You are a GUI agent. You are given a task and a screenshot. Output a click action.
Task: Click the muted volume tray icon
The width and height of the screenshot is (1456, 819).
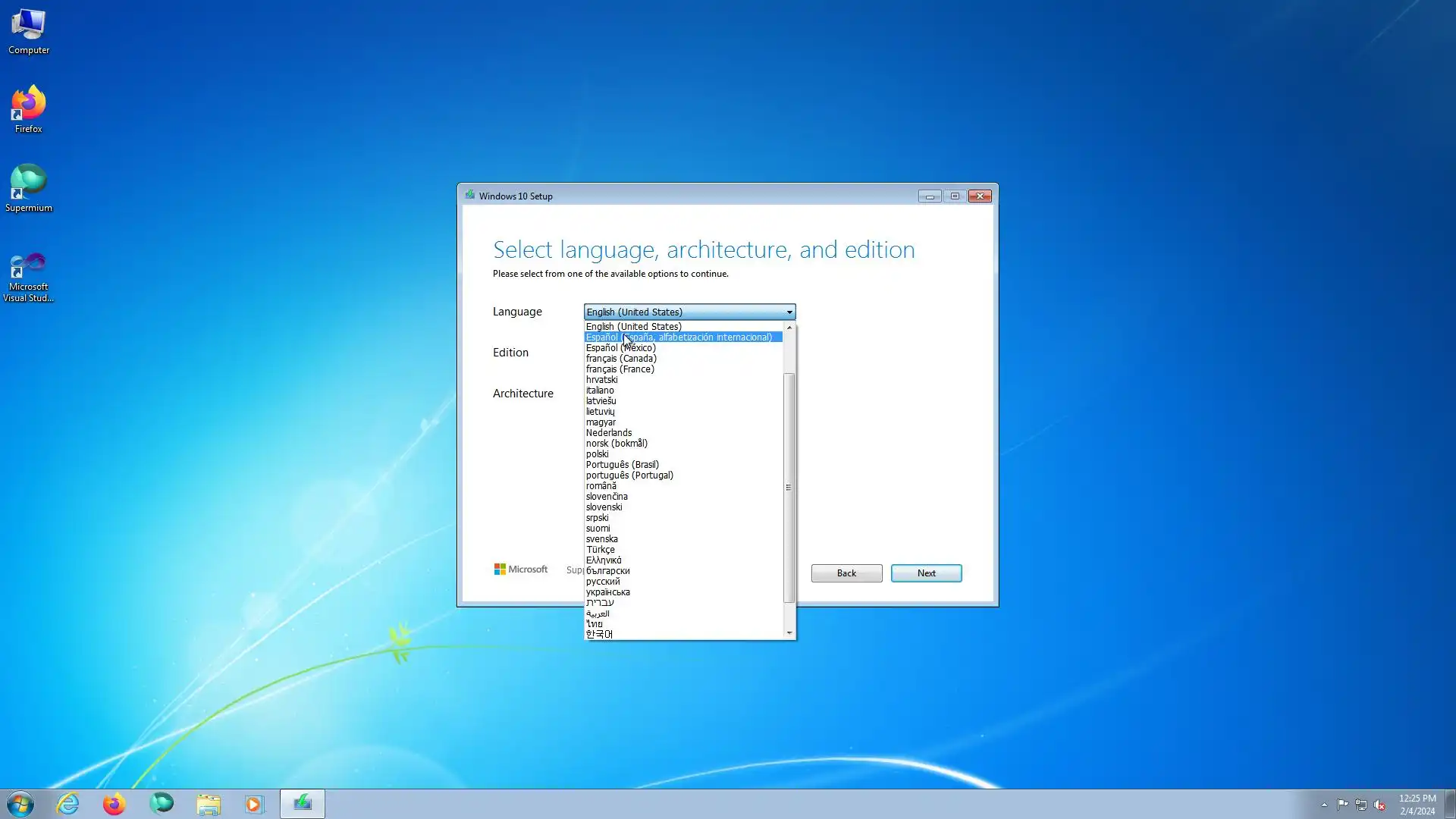pyautogui.click(x=1379, y=805)
